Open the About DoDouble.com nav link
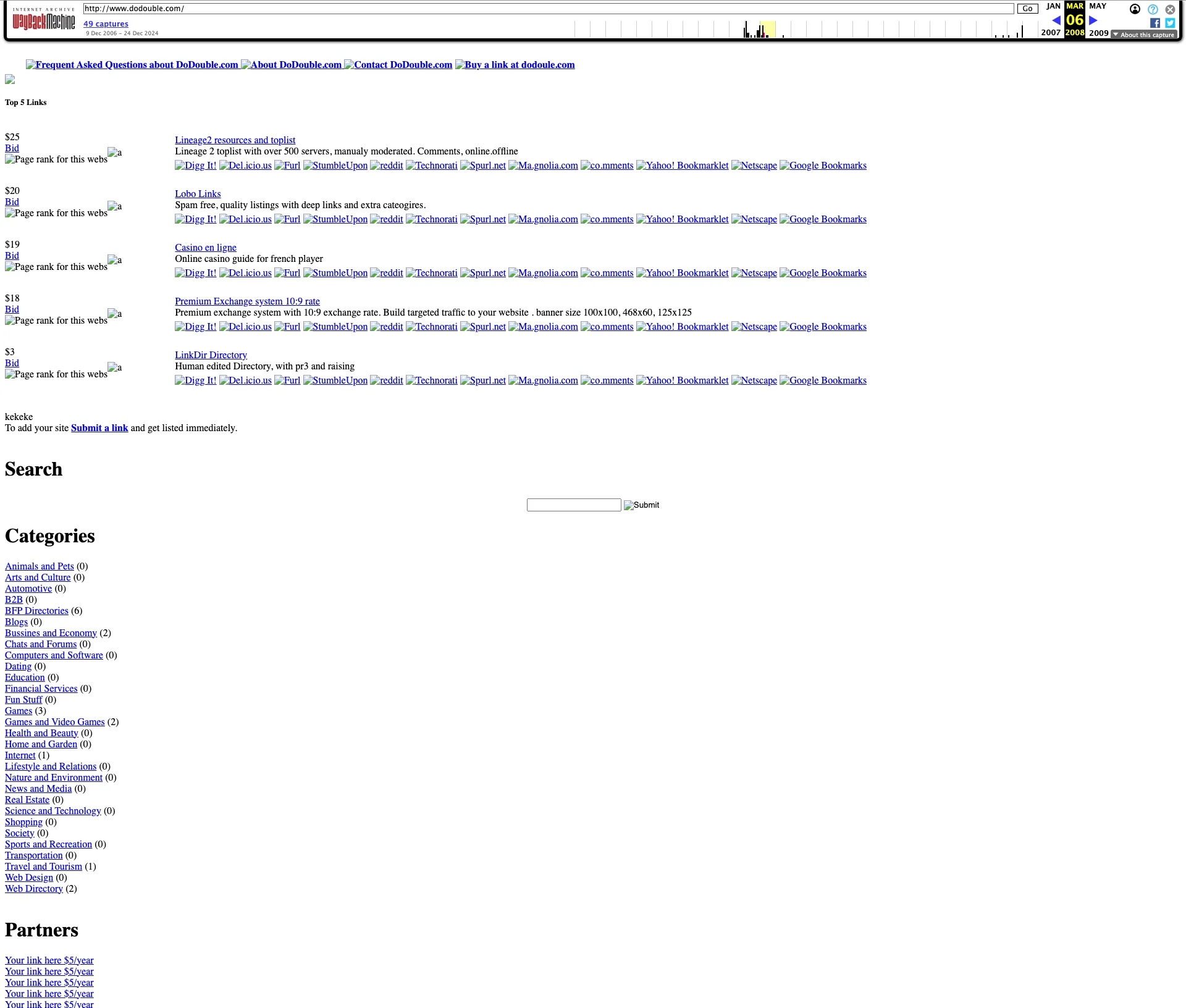 (295, 65)
